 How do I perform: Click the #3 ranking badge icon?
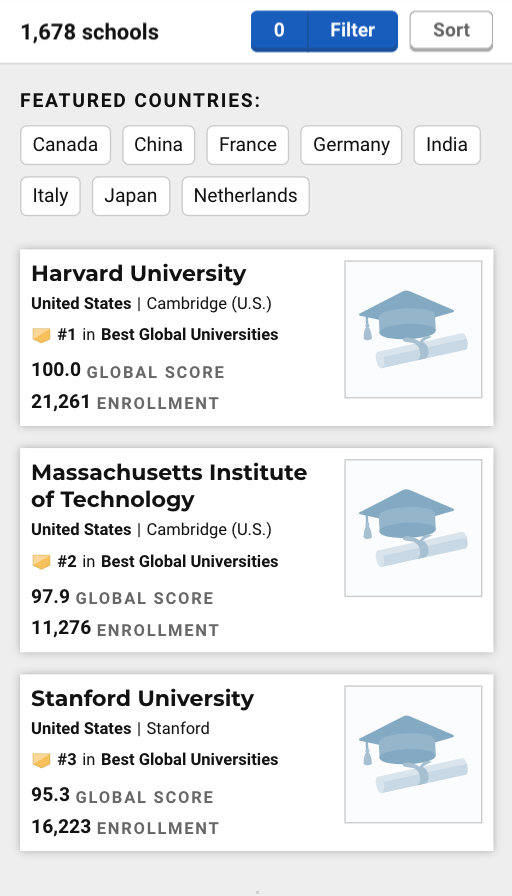pos(41,760)
